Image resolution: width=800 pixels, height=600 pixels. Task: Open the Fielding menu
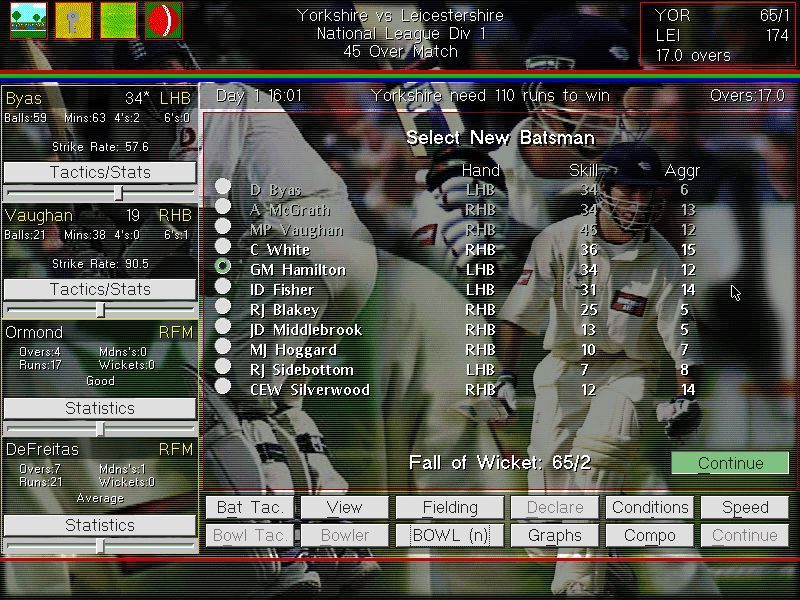coord(450,507)
